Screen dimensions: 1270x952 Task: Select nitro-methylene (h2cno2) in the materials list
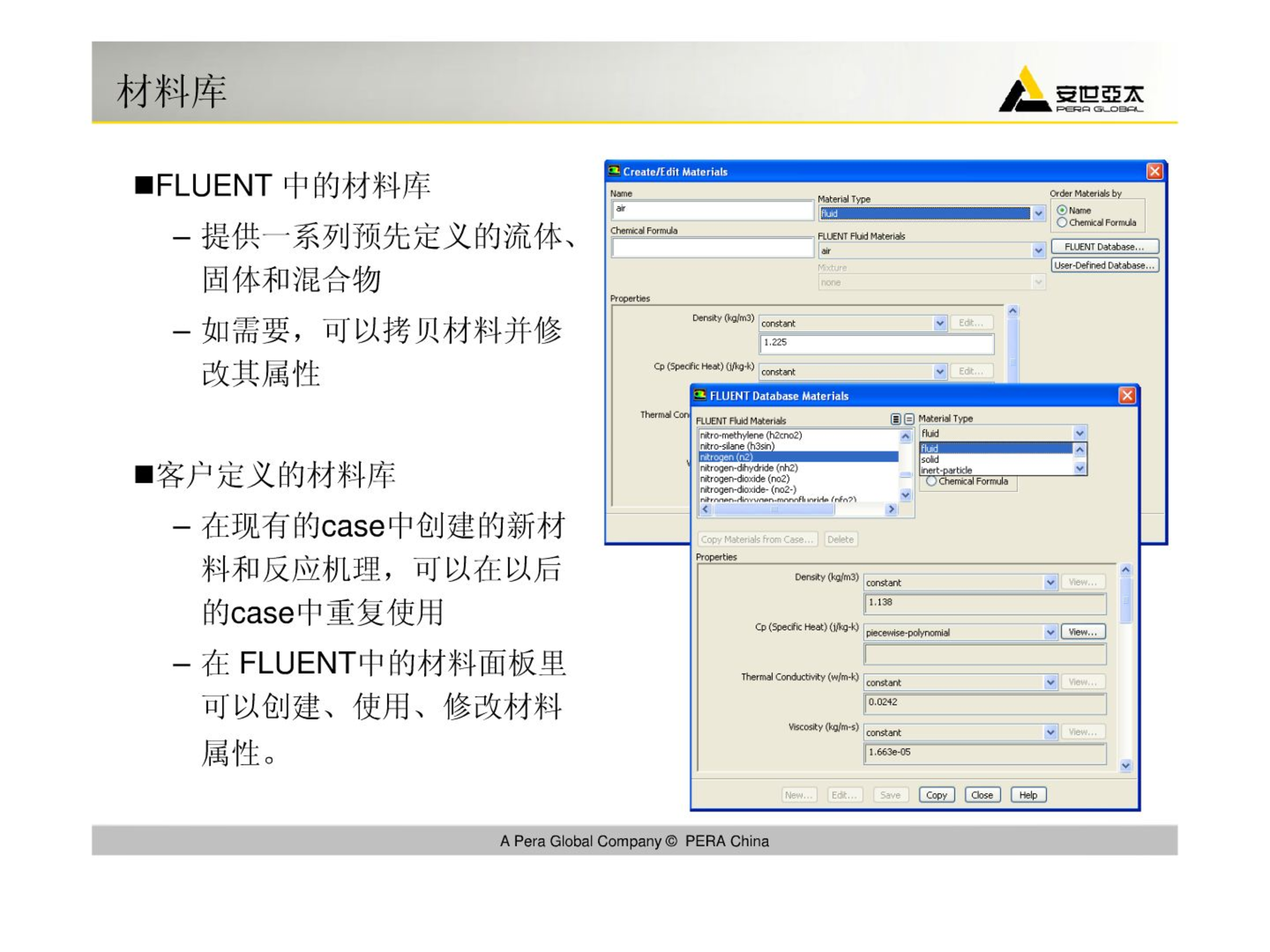[798, 435]
